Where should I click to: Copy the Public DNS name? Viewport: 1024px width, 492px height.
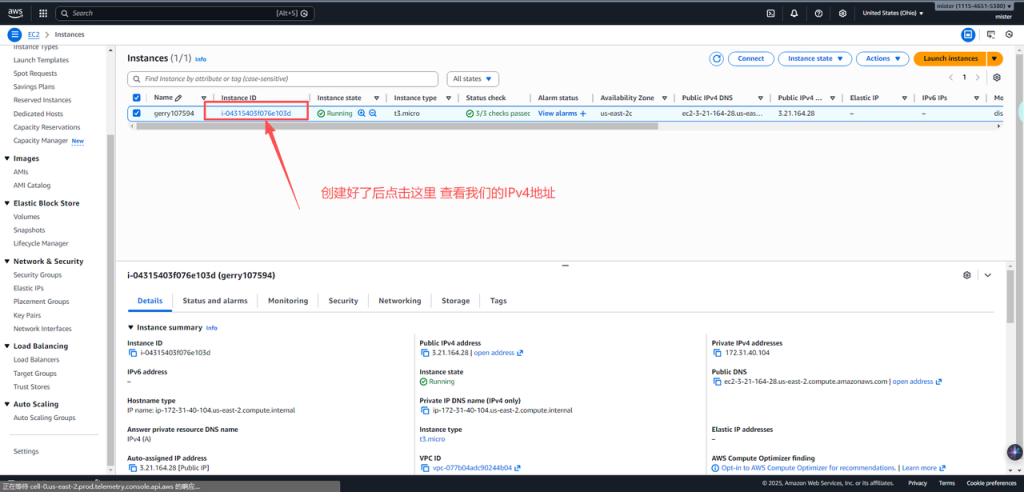click(718, 382)
